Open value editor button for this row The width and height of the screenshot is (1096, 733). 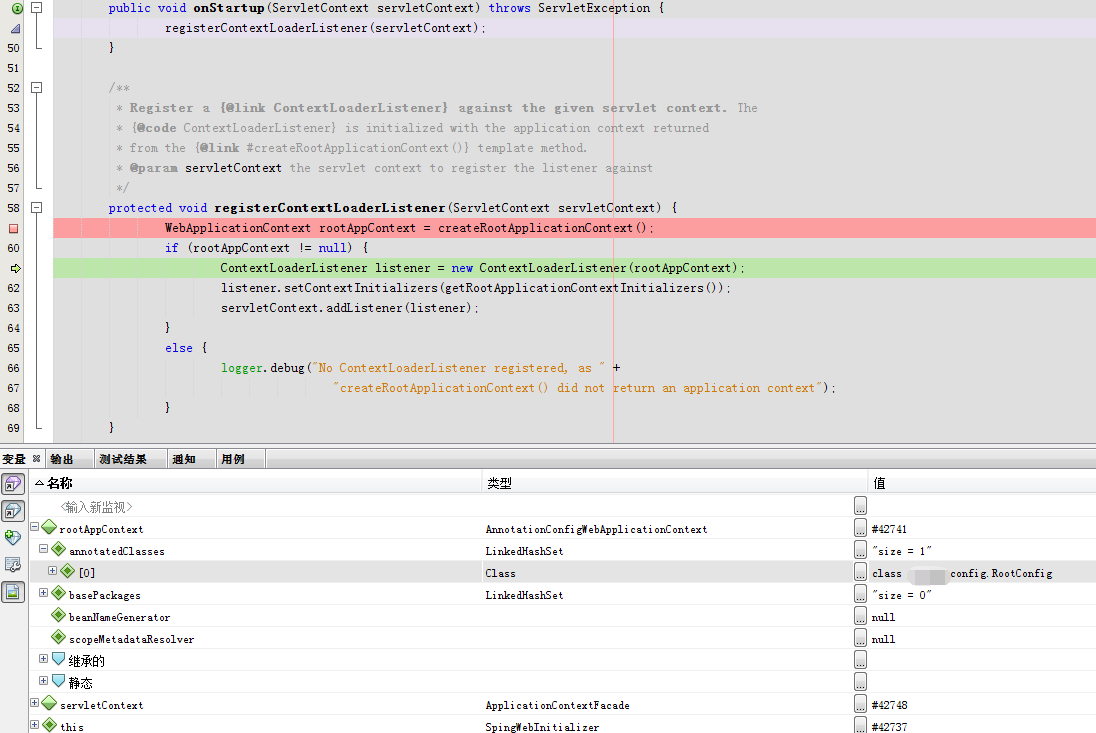860,725
